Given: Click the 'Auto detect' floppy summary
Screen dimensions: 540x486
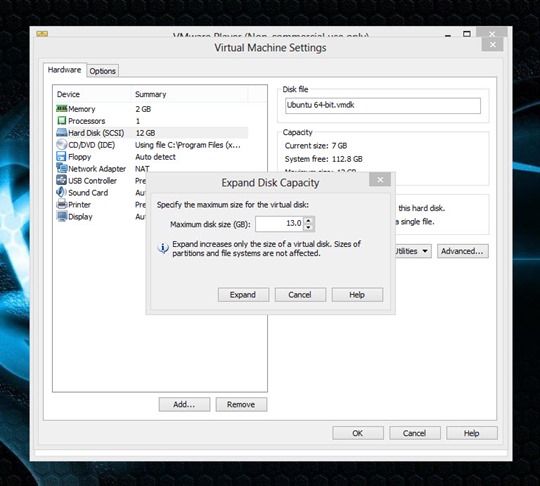Looking at the screenshot, I should [155, 157].
